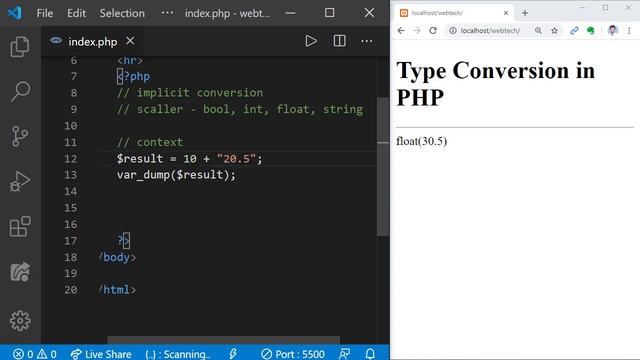Click the Scanning status bar item

[178, 354]
